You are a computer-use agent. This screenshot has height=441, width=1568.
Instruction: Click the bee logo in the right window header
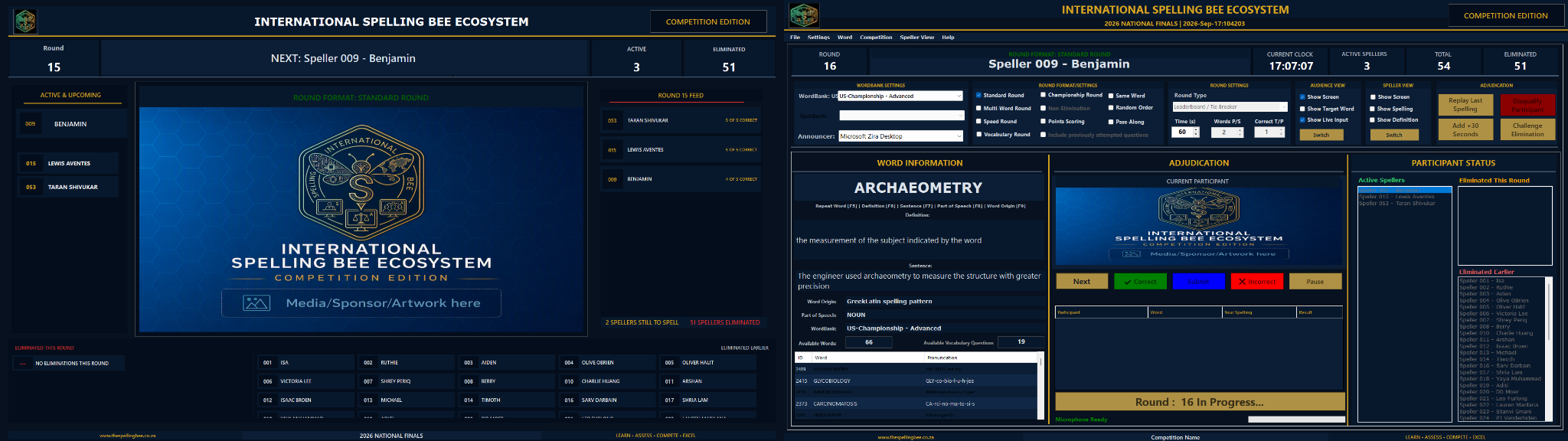pyautogui.click(x=803, y=15)
